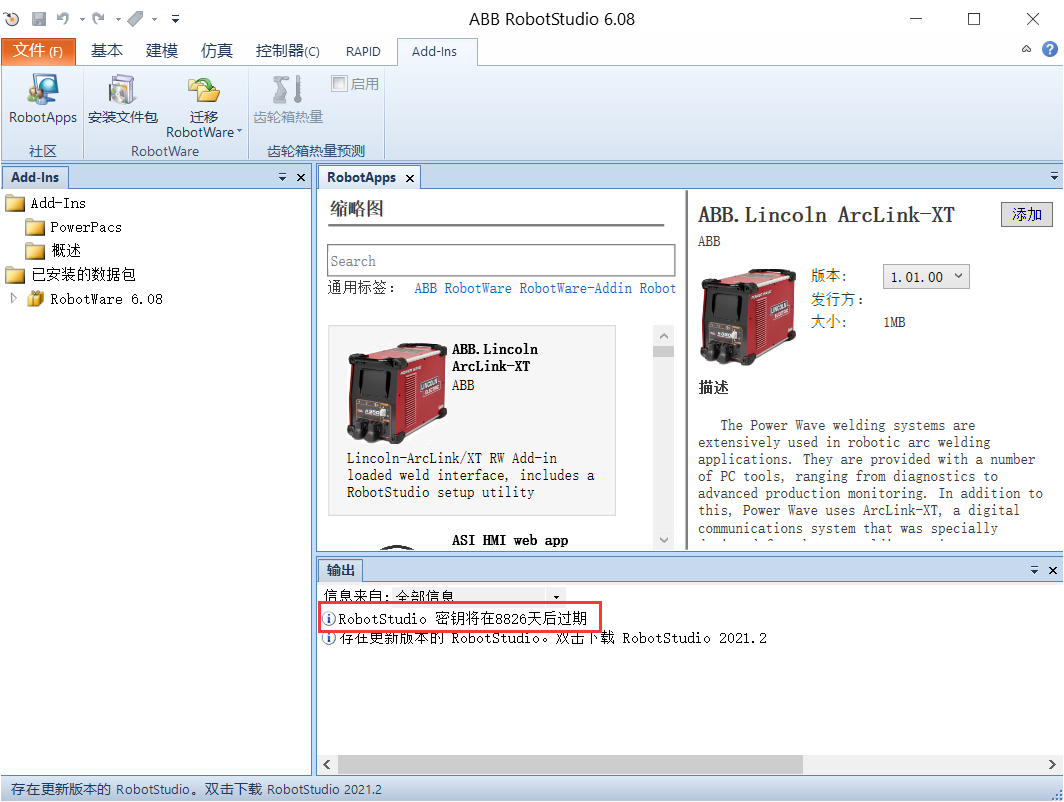Click the save icon in the title bar
The height and width of the screenshot is (802, 1064).
click(x=39, y=19)
